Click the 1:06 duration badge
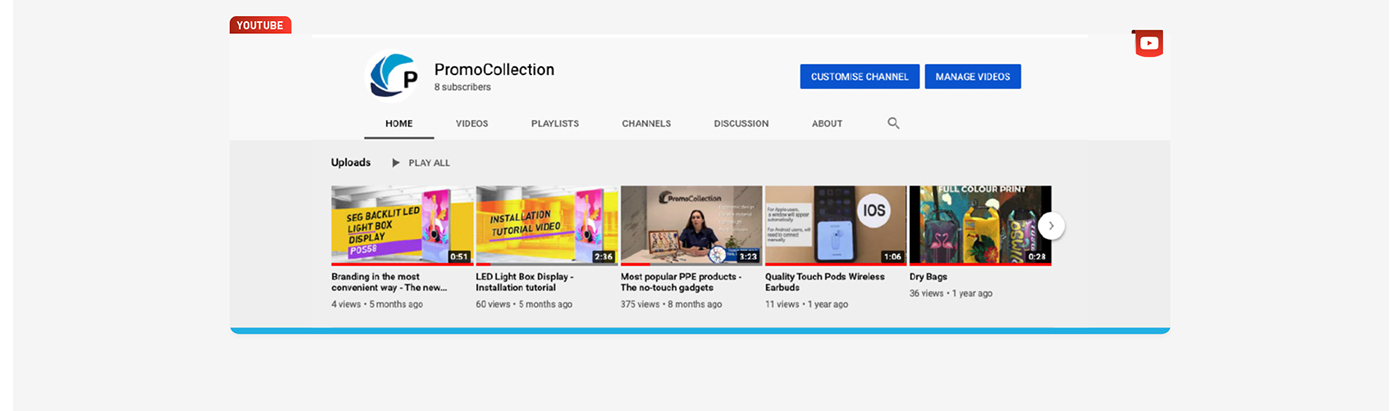The height and width of the screenshot is (411, 1400). pyautogui.click(x=893, y=257)
